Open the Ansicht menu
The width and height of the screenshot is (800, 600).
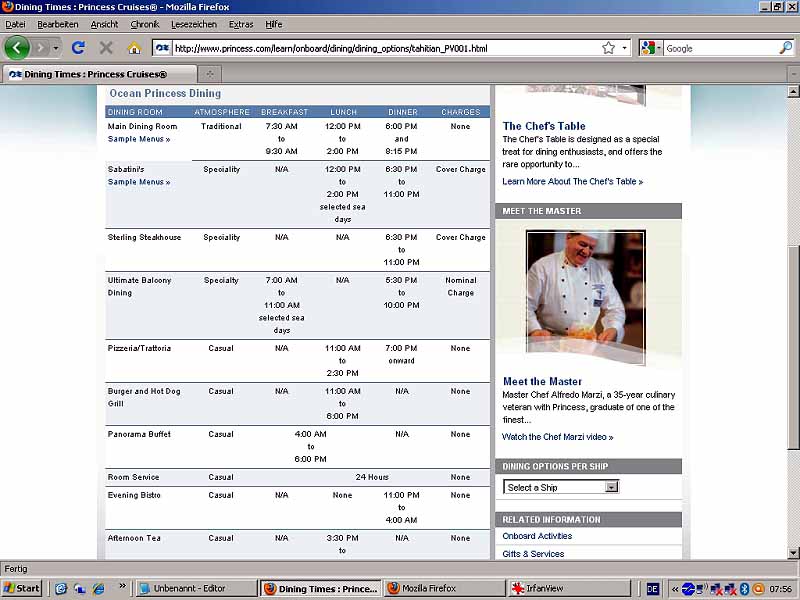pyautogui.click(x=104, y=24)
